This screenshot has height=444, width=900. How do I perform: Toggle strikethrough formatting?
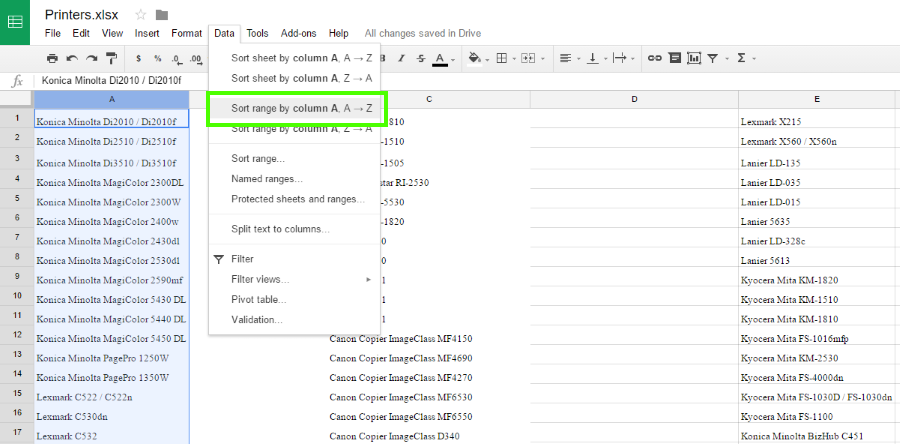click(x=421, y=58)
